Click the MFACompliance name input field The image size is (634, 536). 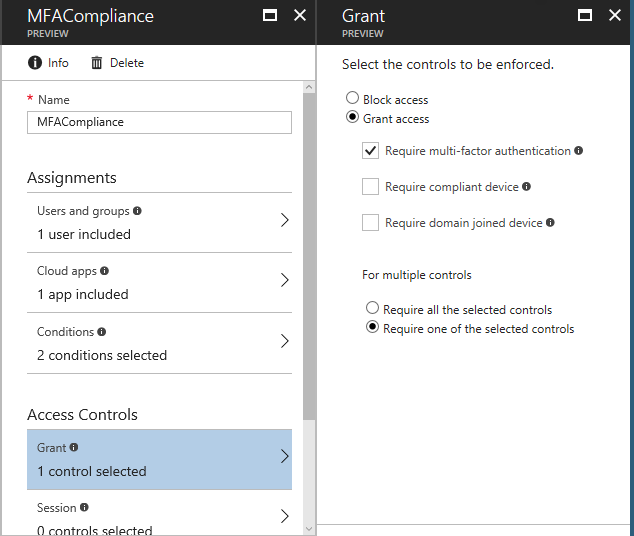[159, 122]
